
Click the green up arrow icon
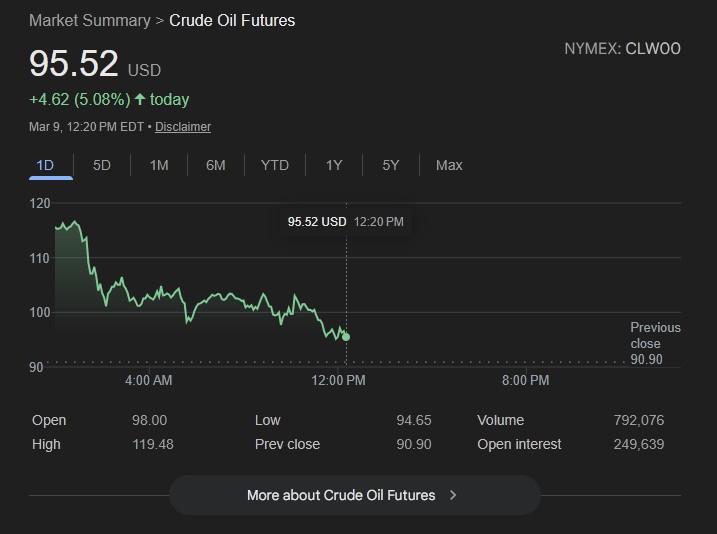[x=140, y=99]
